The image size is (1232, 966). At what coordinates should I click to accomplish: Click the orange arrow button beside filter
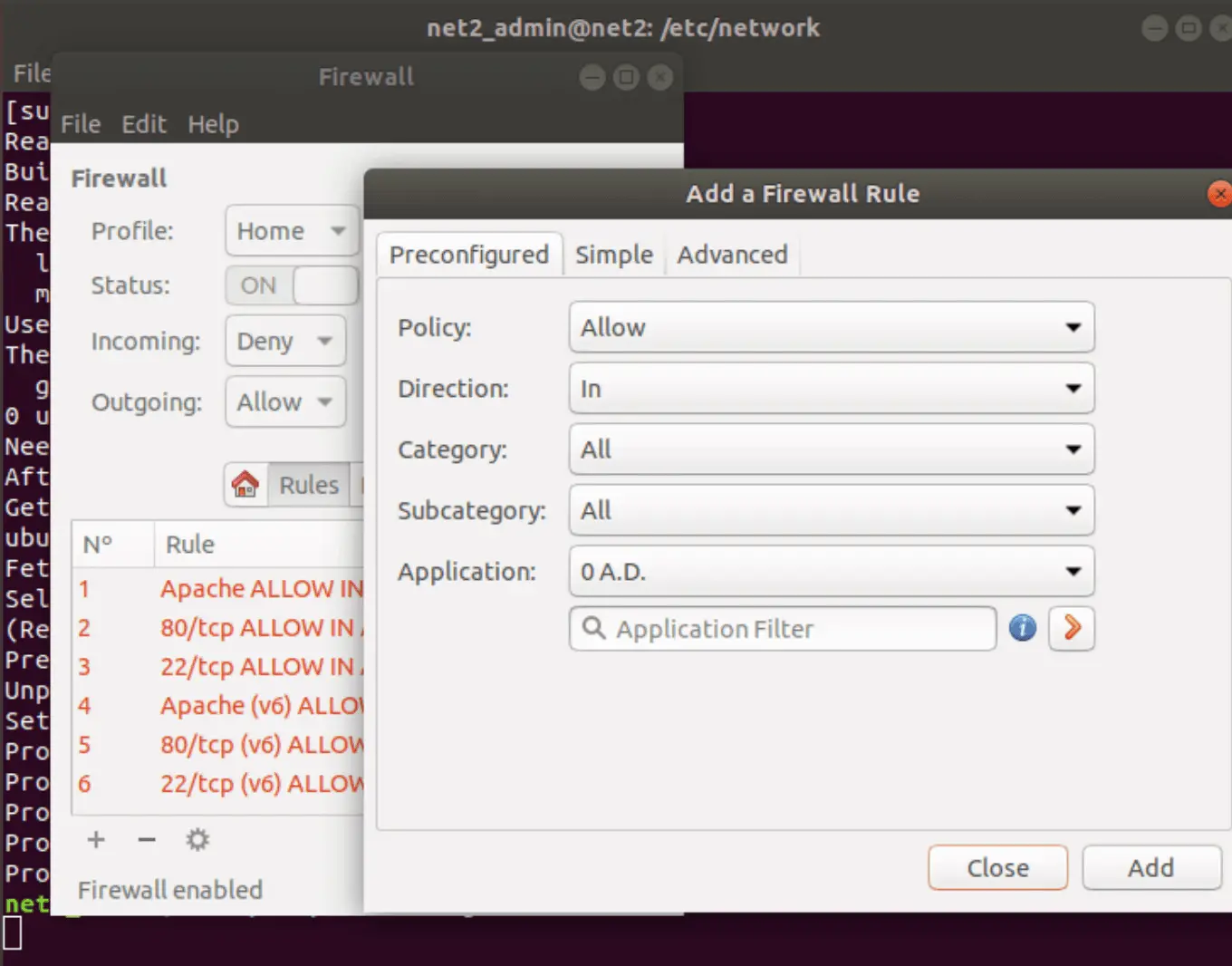pyautogui.click(x=1072, y=628)
